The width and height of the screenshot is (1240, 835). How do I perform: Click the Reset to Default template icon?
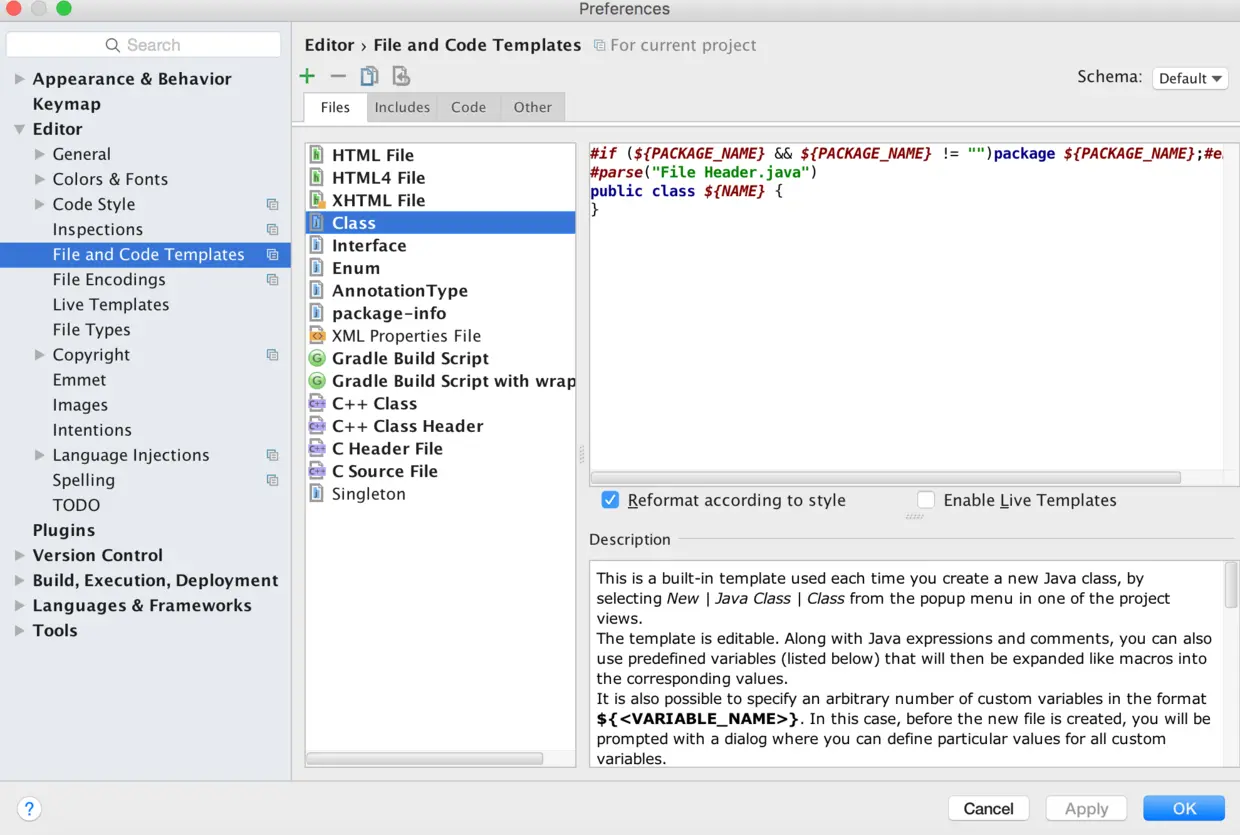click(400, 76)
